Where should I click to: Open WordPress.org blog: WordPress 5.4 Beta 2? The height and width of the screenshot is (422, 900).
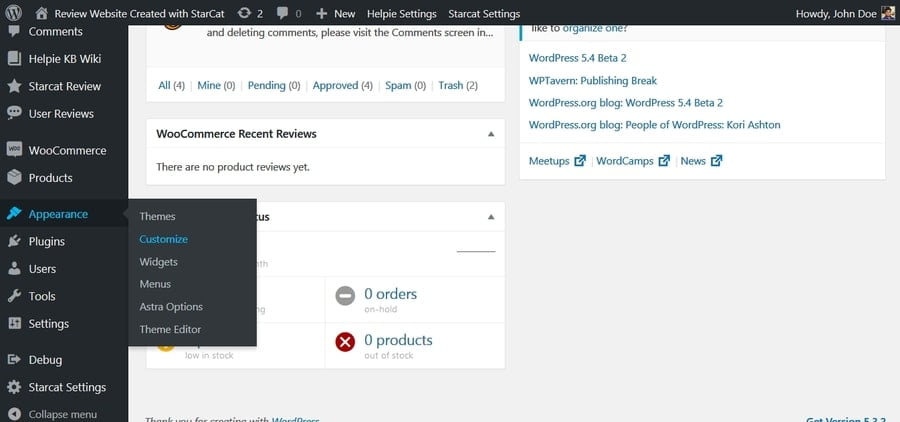tap(626, 103)
